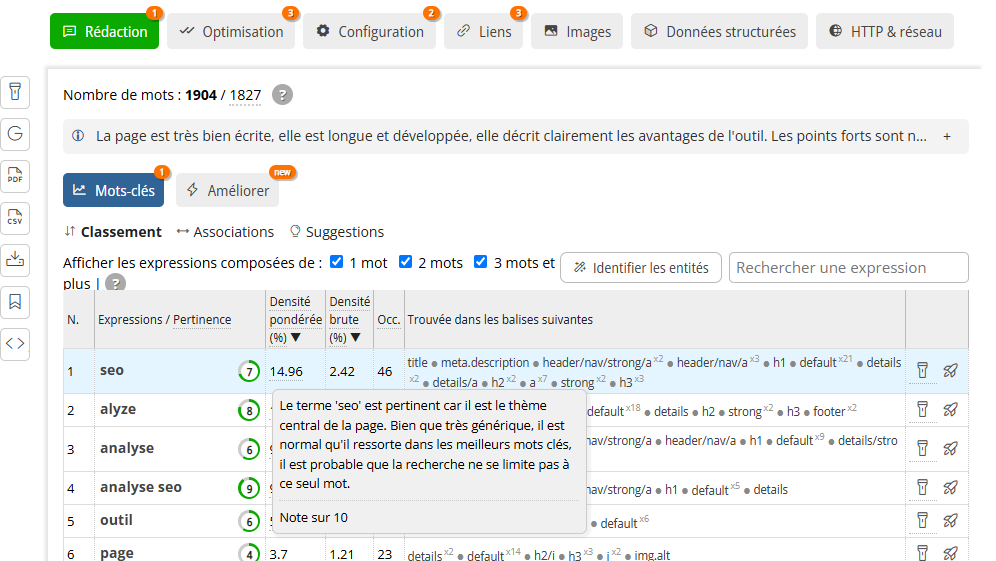Viewport: 996px width, 561px height.
Task: Delete the 'analyse seo' row with trash icon
Action: (922, 487)
